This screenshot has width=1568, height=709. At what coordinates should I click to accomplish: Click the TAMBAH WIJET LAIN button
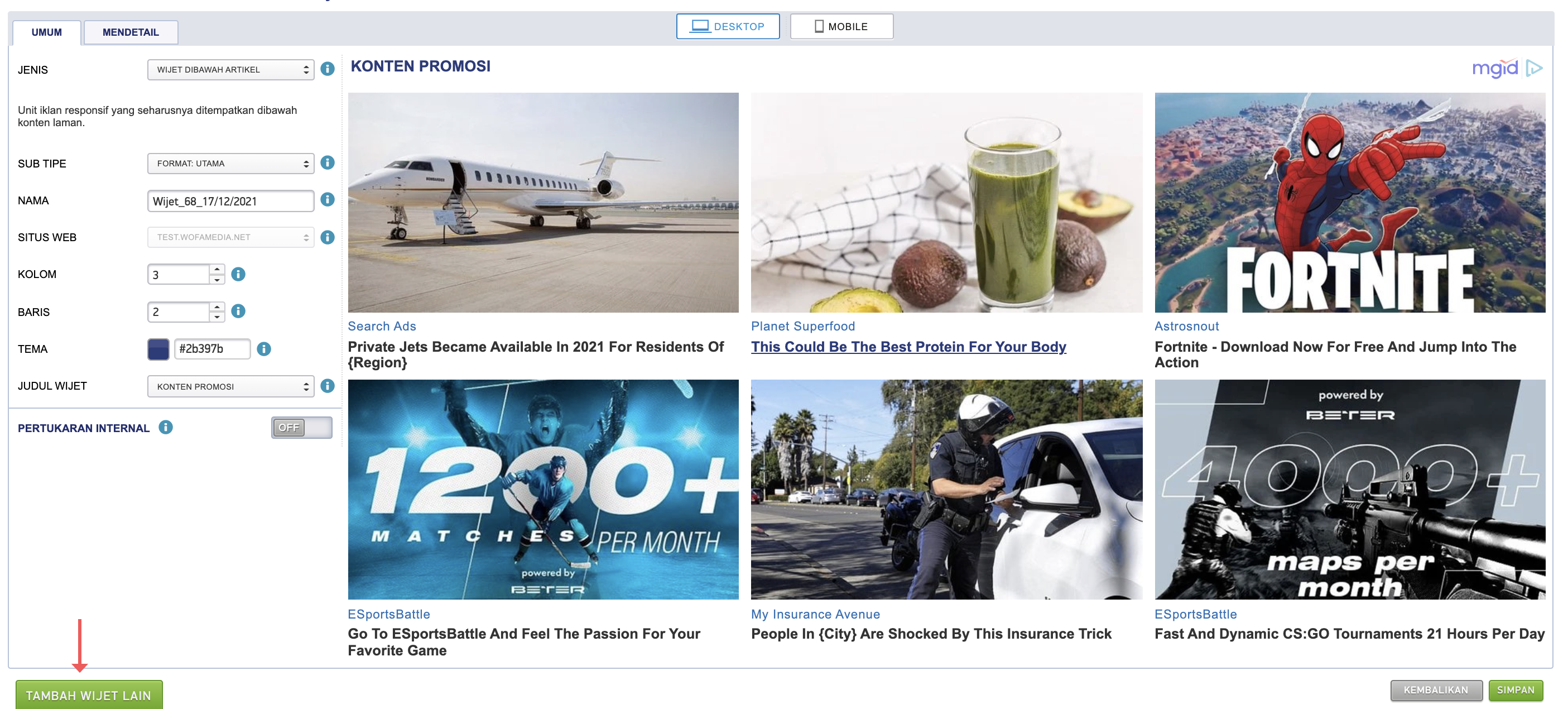[89, 695]
